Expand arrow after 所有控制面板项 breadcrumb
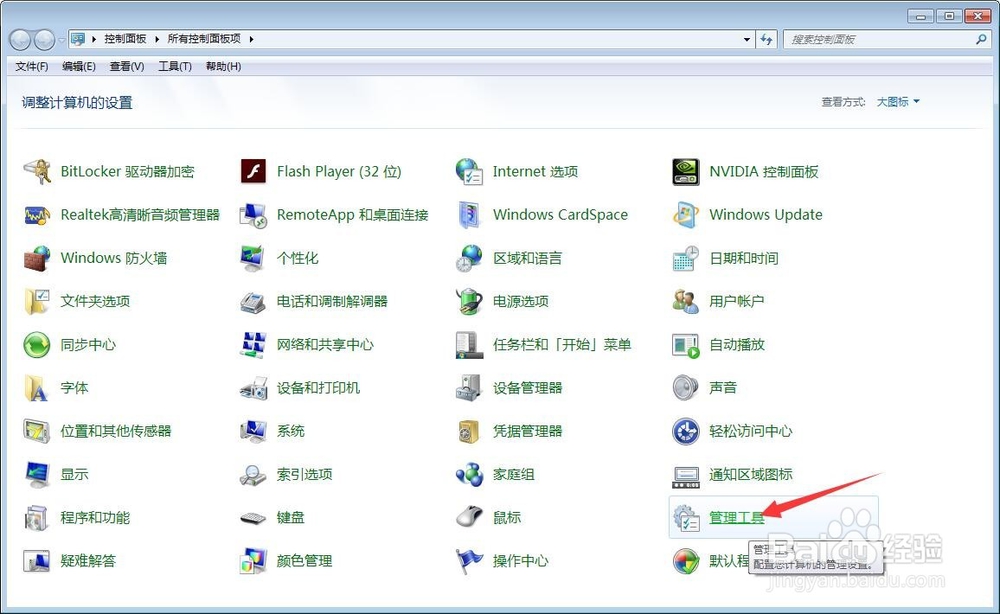1000x614 pixels. point(251,39)
